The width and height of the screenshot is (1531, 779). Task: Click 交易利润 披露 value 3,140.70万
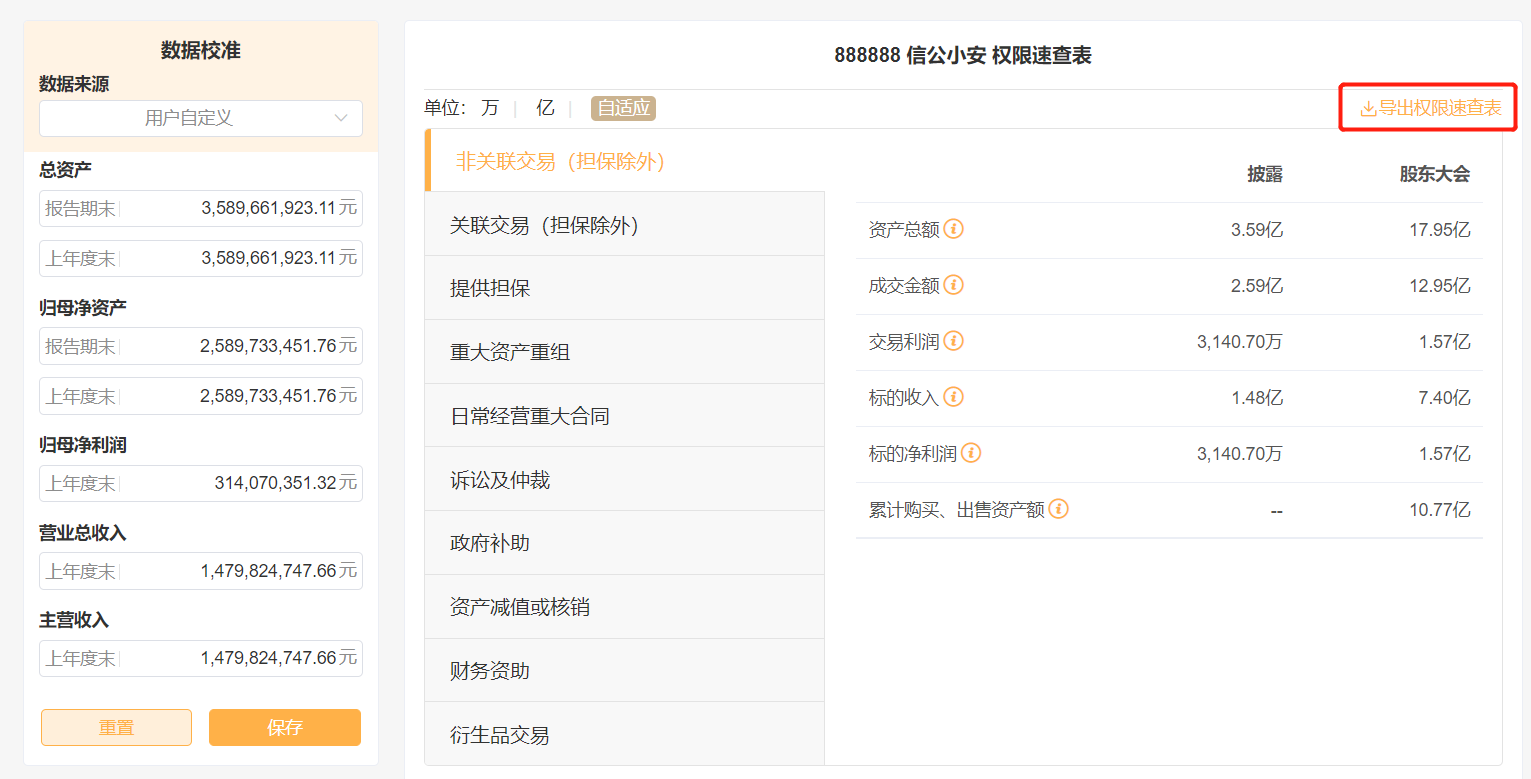(x=1240, y=342)
